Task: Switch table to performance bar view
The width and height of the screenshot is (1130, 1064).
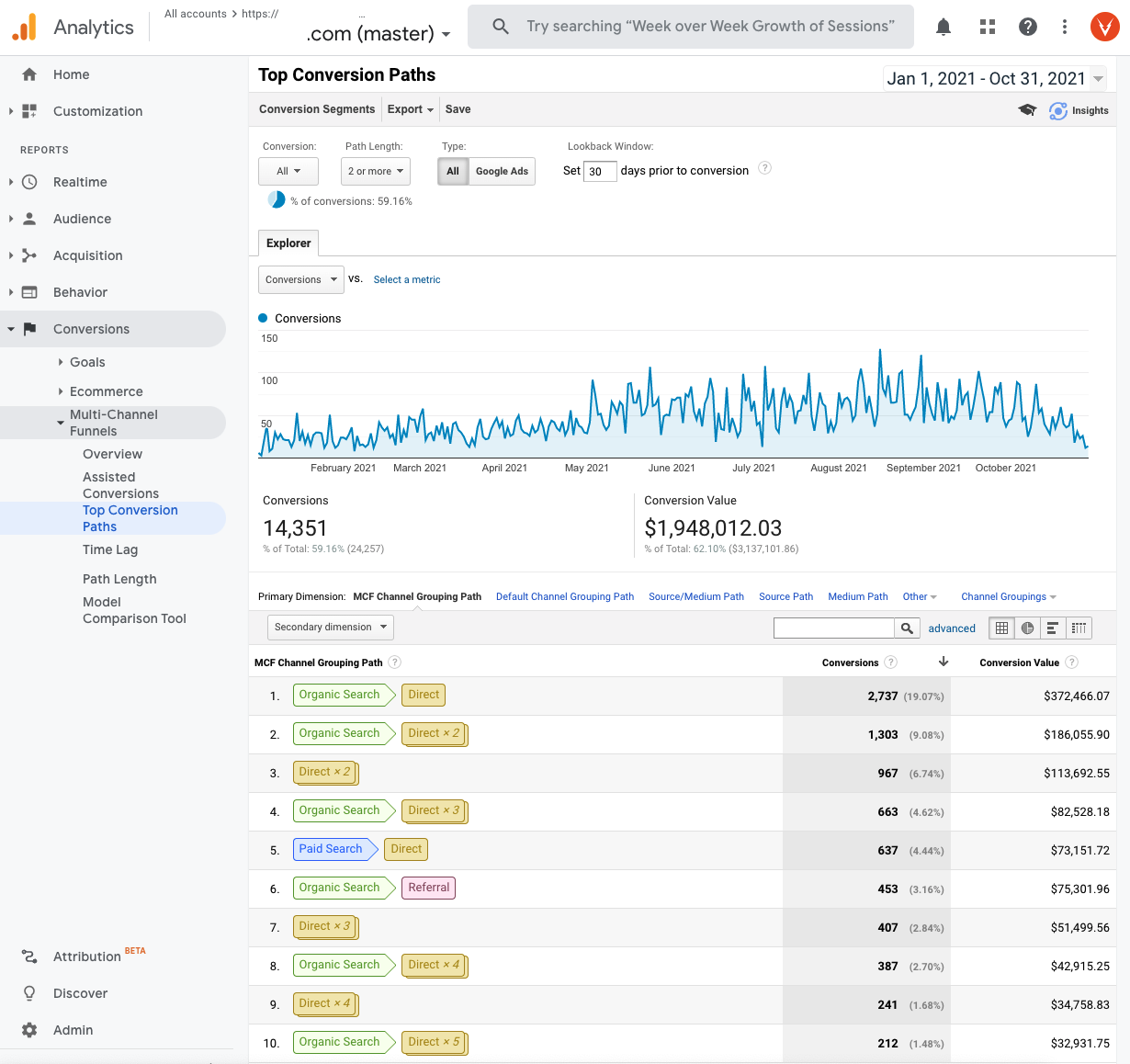Action: pos(1053,628)
